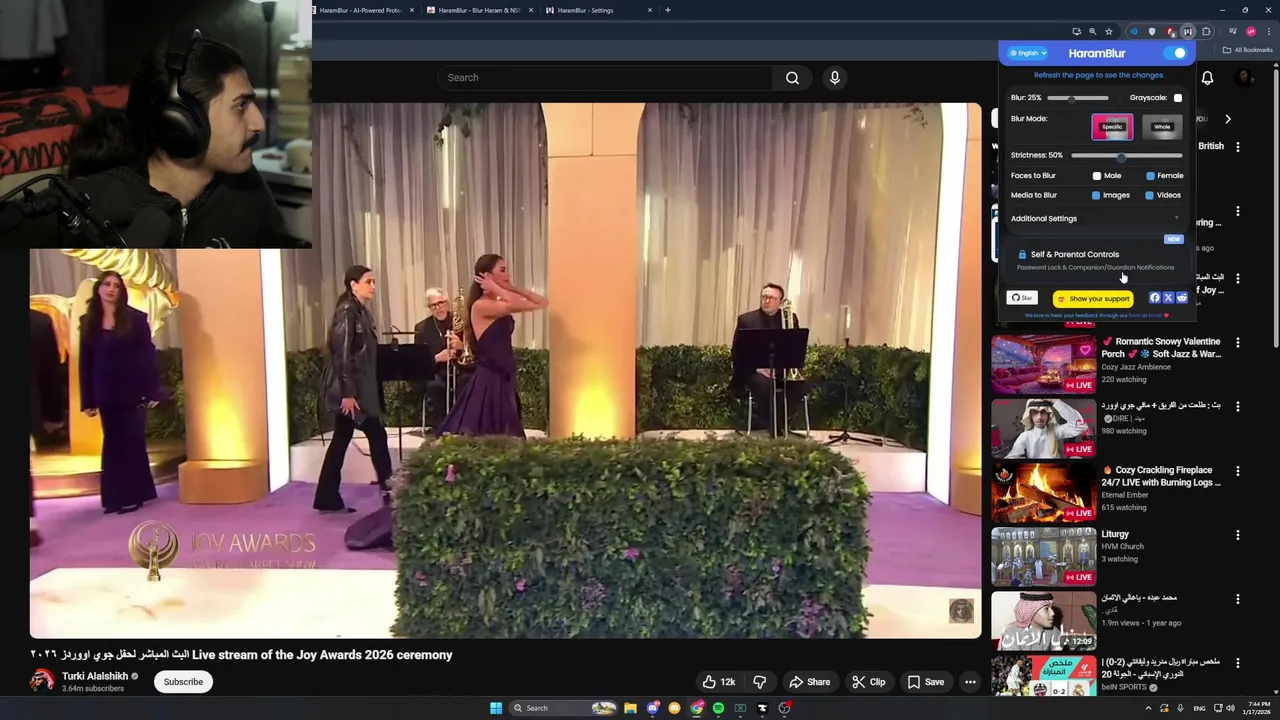Image resolution: width=1280 pixels, height=720 pixels.
Task: Adjust the Strictness 50% slider
Action: 1126,156
